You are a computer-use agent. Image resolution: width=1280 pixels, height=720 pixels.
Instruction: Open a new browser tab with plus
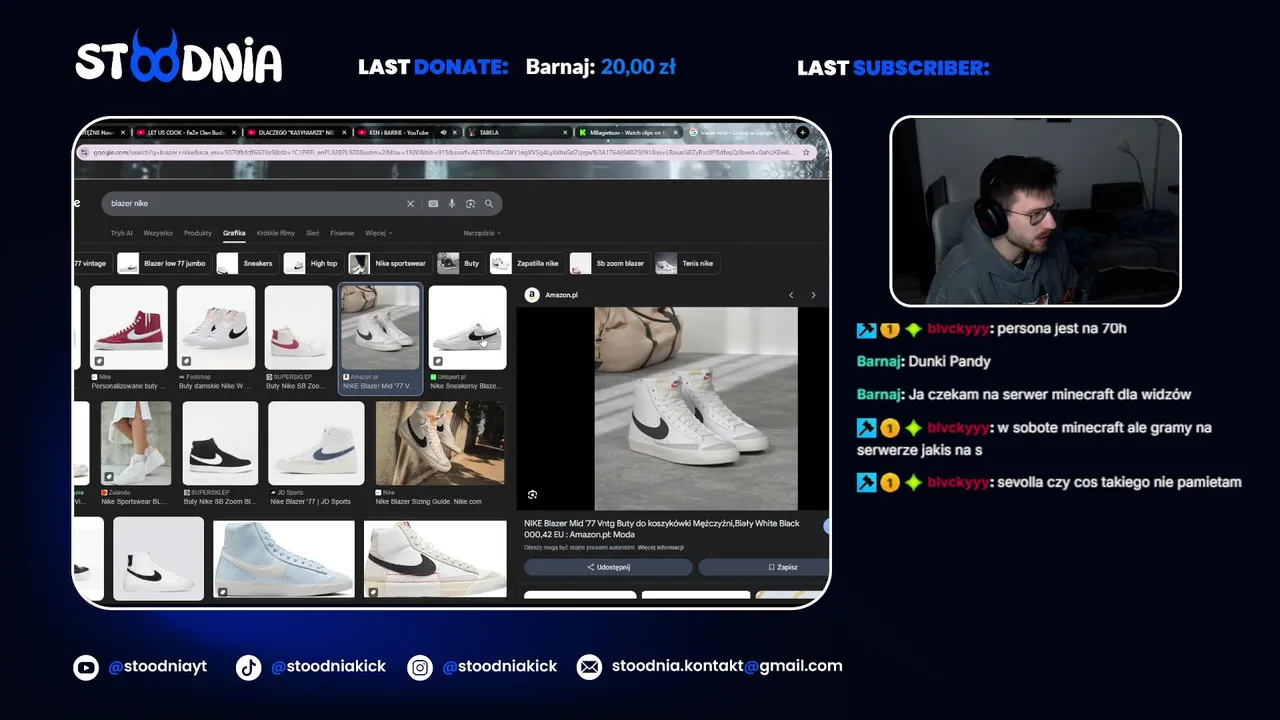pyautogui.click(x=802, y=132)
